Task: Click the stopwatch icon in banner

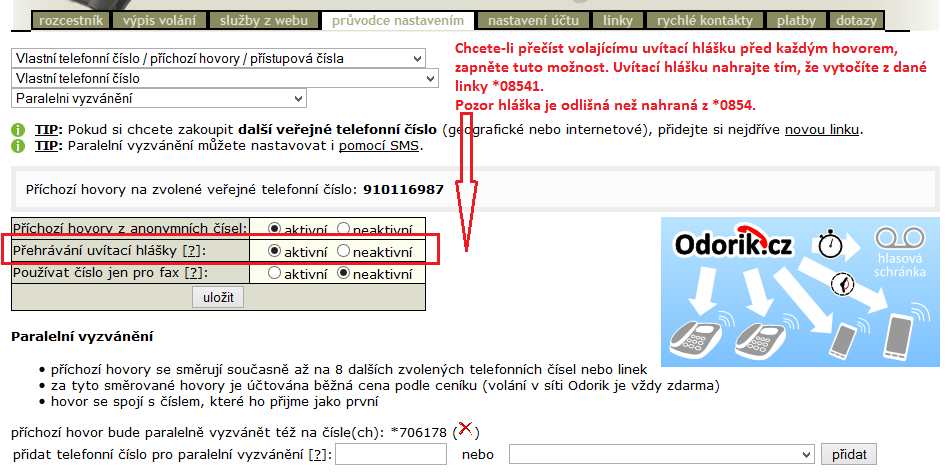Action: coord(827,243)
